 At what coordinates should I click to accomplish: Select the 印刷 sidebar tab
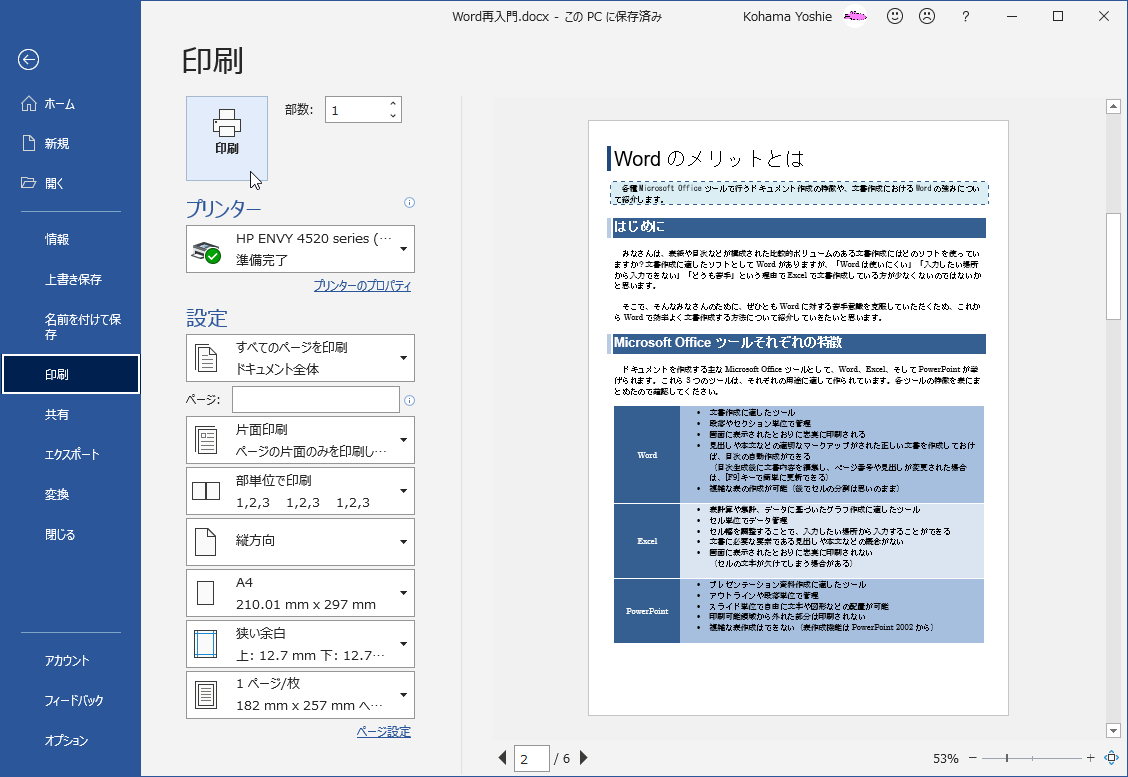tap(70, 374)
